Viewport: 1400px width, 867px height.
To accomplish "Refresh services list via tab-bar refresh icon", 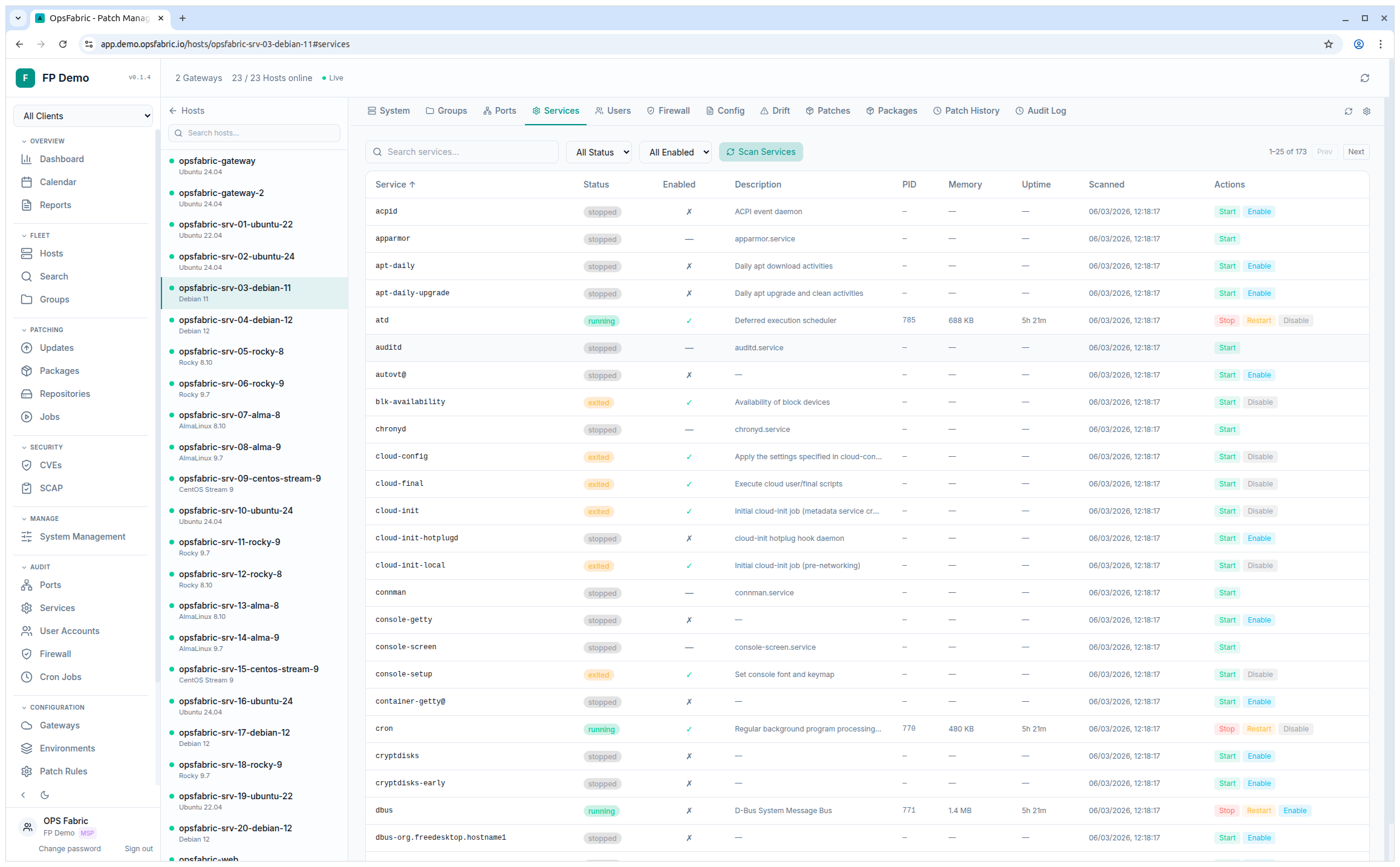I will 1348,111.
